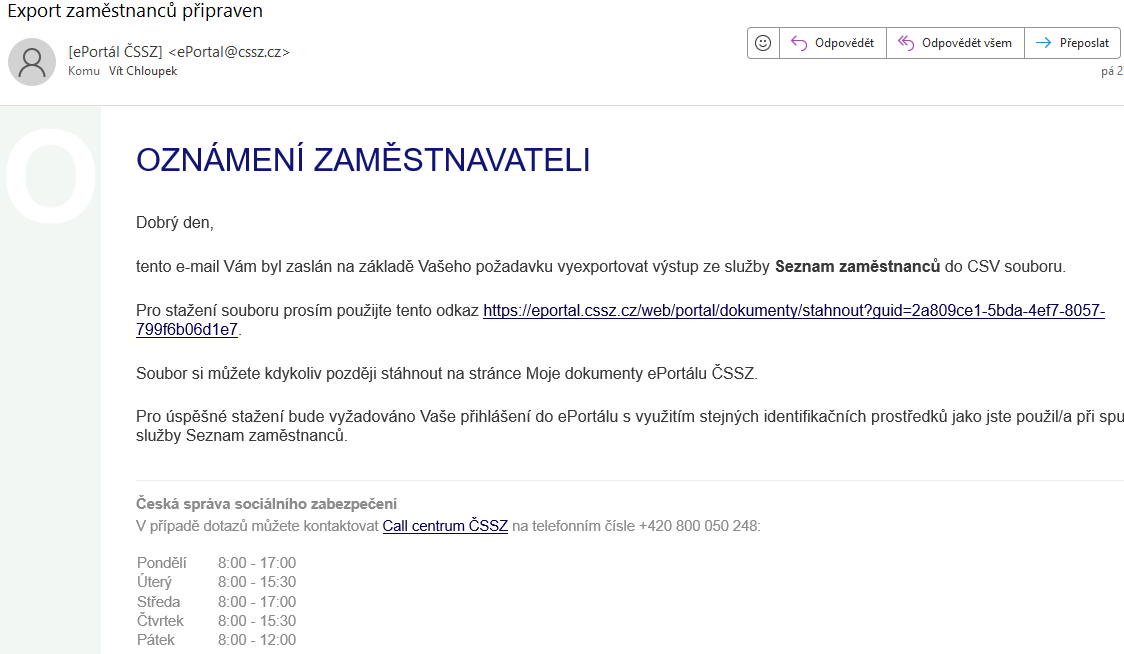Click the phone number +420 800 050 248
This screenshot has width=1124, height=654.
click(698, 526)
